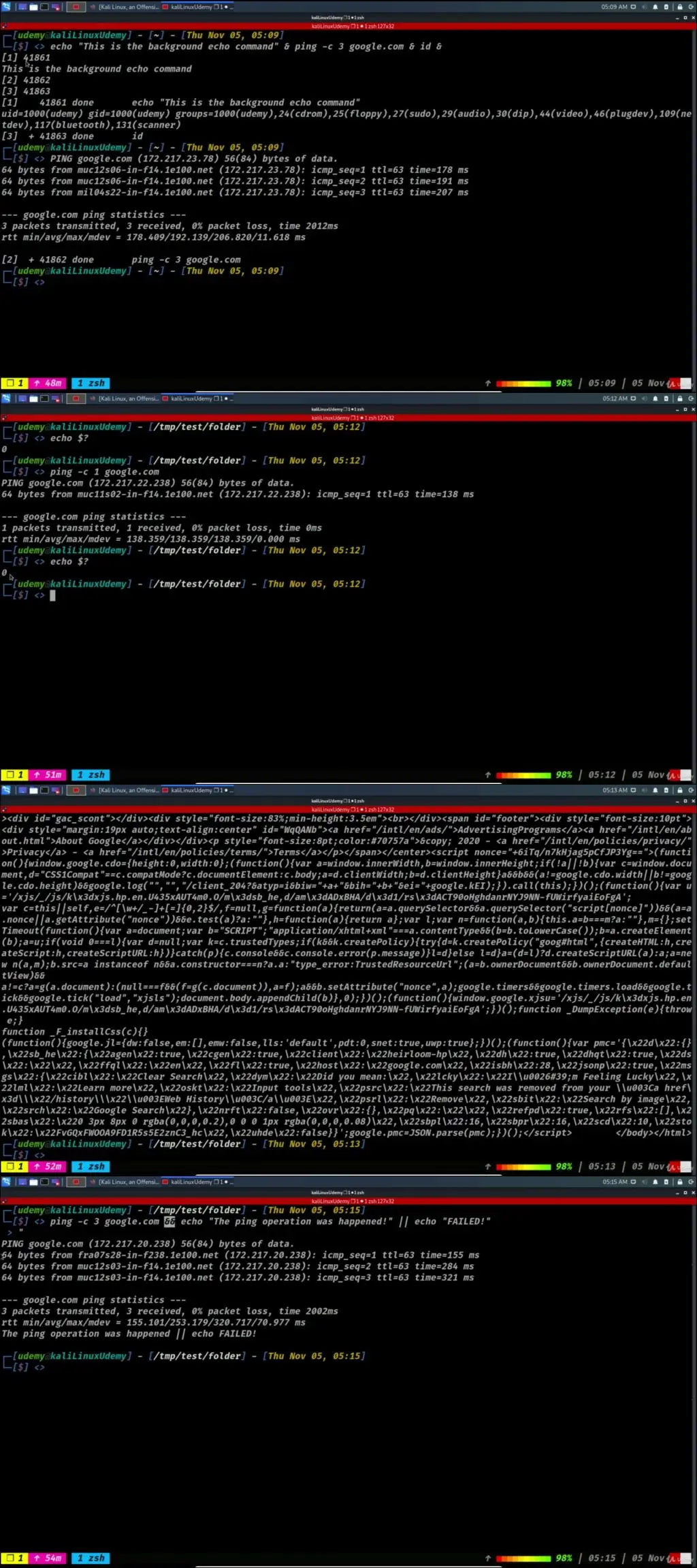
Task: Click the '[2] + 41862 done' job line
Action: point(121,260)
